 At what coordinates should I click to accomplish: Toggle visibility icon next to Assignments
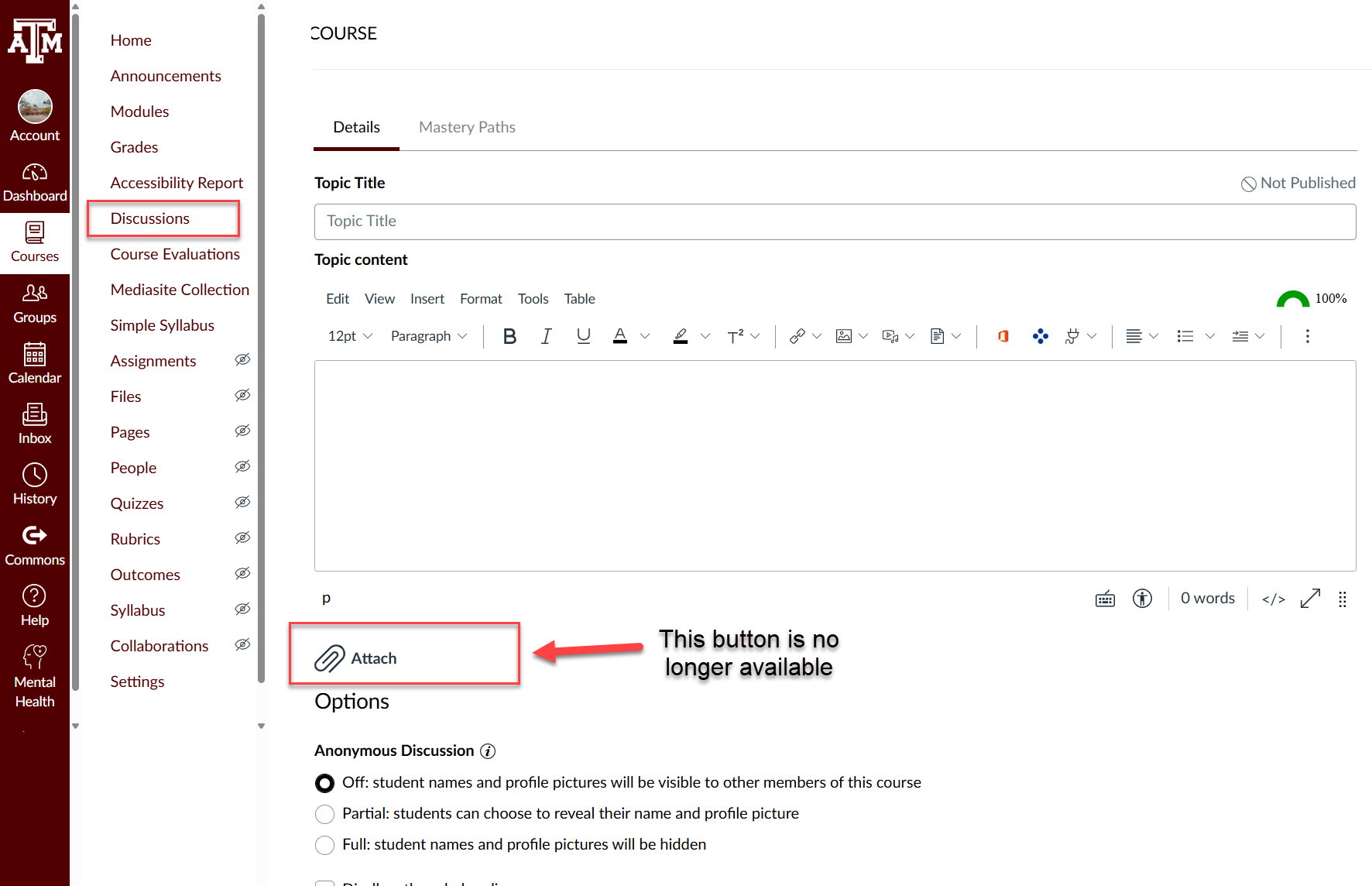click(x=242, y=359)
